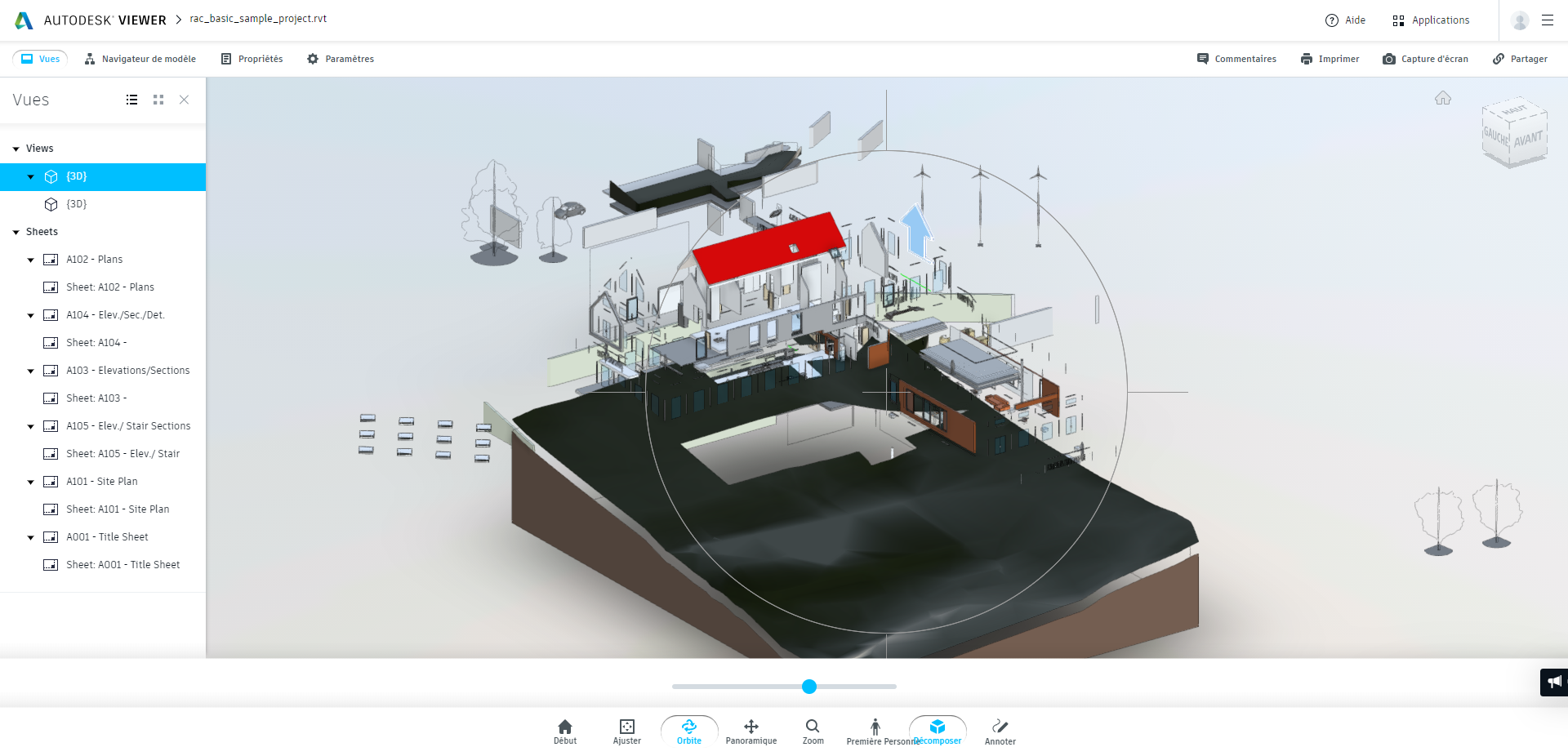This screenshot has height=756, width=1568.
Task: Click the Ajuster fit-to-view icon
Action: point(626,730)
